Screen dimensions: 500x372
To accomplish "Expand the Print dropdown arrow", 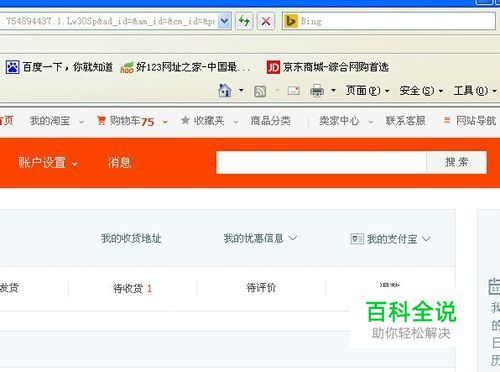I will tap(333, 90).
